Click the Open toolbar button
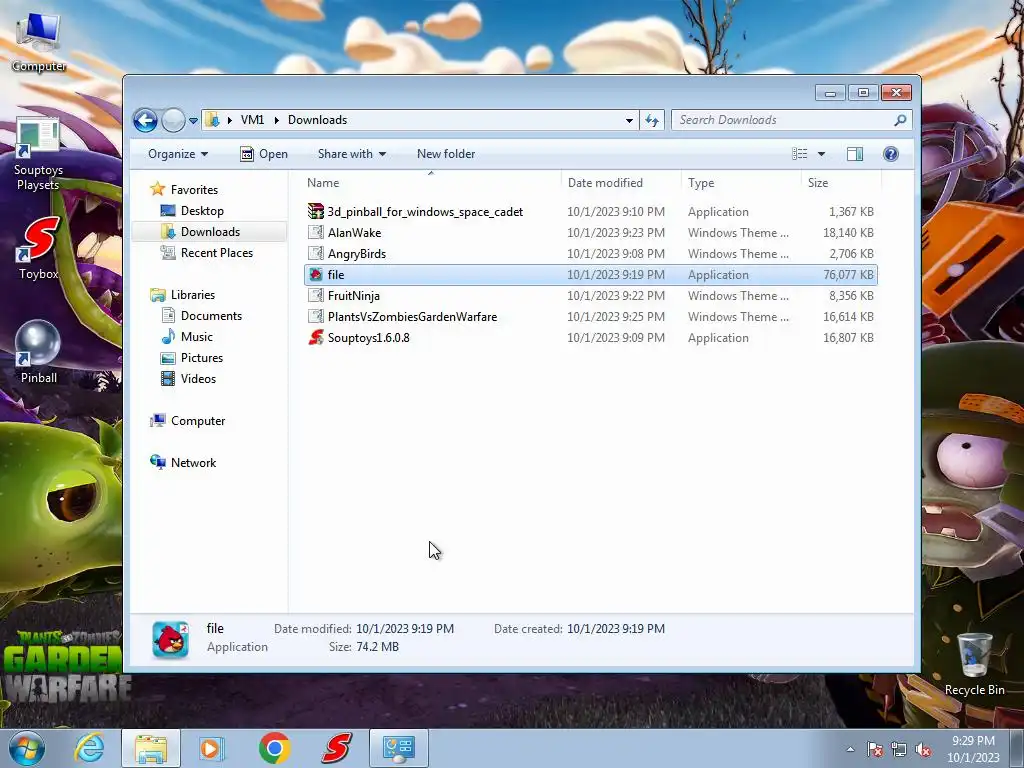Image resolution: width=1024 pixels, height=768 pixels. point(264,154)
